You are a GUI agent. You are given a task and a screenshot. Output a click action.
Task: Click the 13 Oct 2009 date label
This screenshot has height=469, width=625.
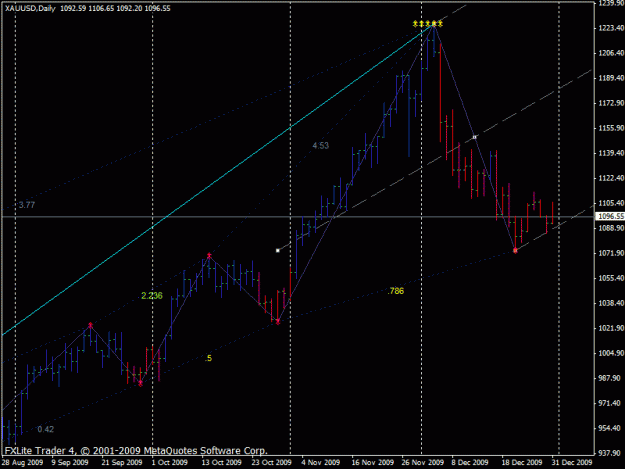221,463
